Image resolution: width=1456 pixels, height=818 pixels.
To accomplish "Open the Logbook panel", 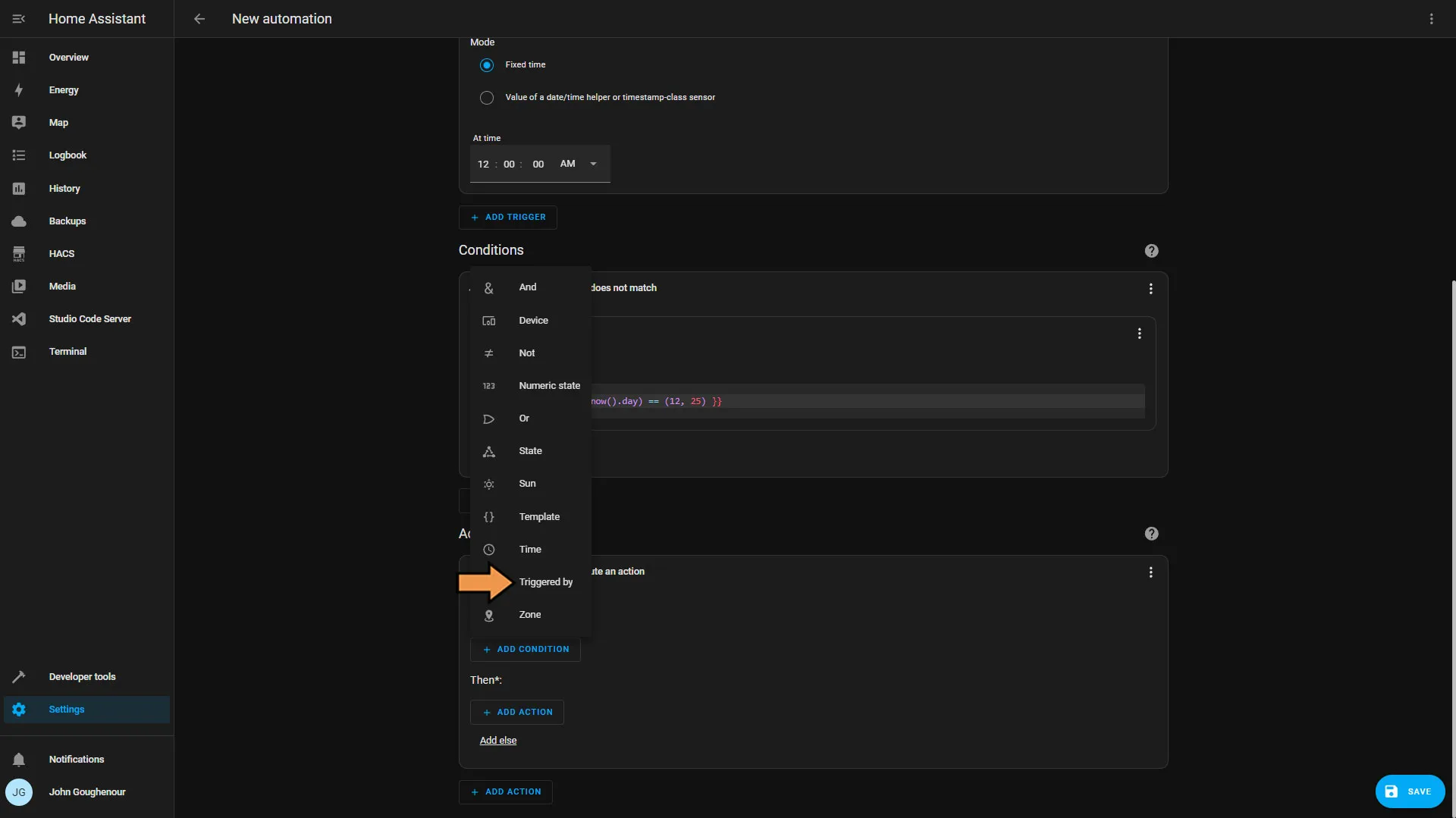I will [86, 155].
